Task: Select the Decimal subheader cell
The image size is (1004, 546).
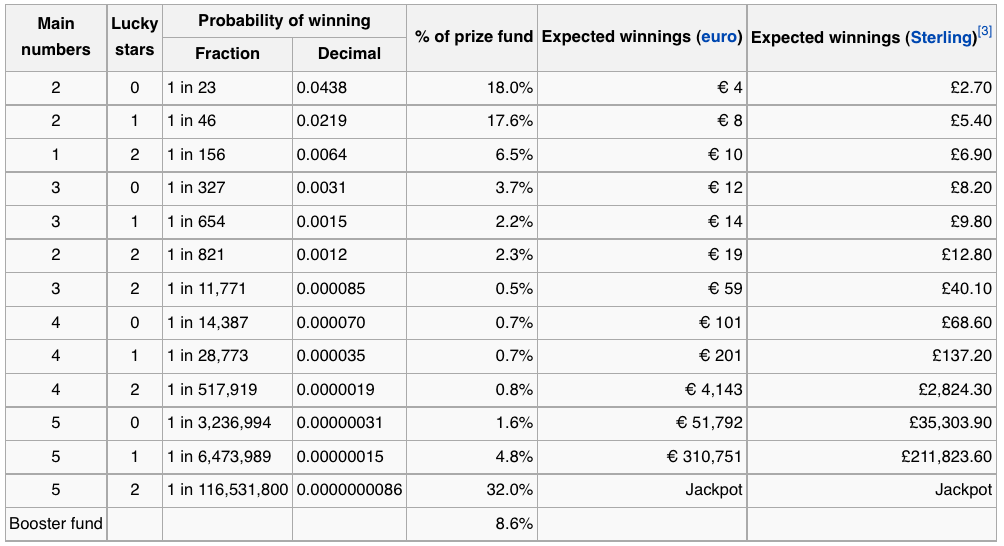Action: [x=349, y=54]
